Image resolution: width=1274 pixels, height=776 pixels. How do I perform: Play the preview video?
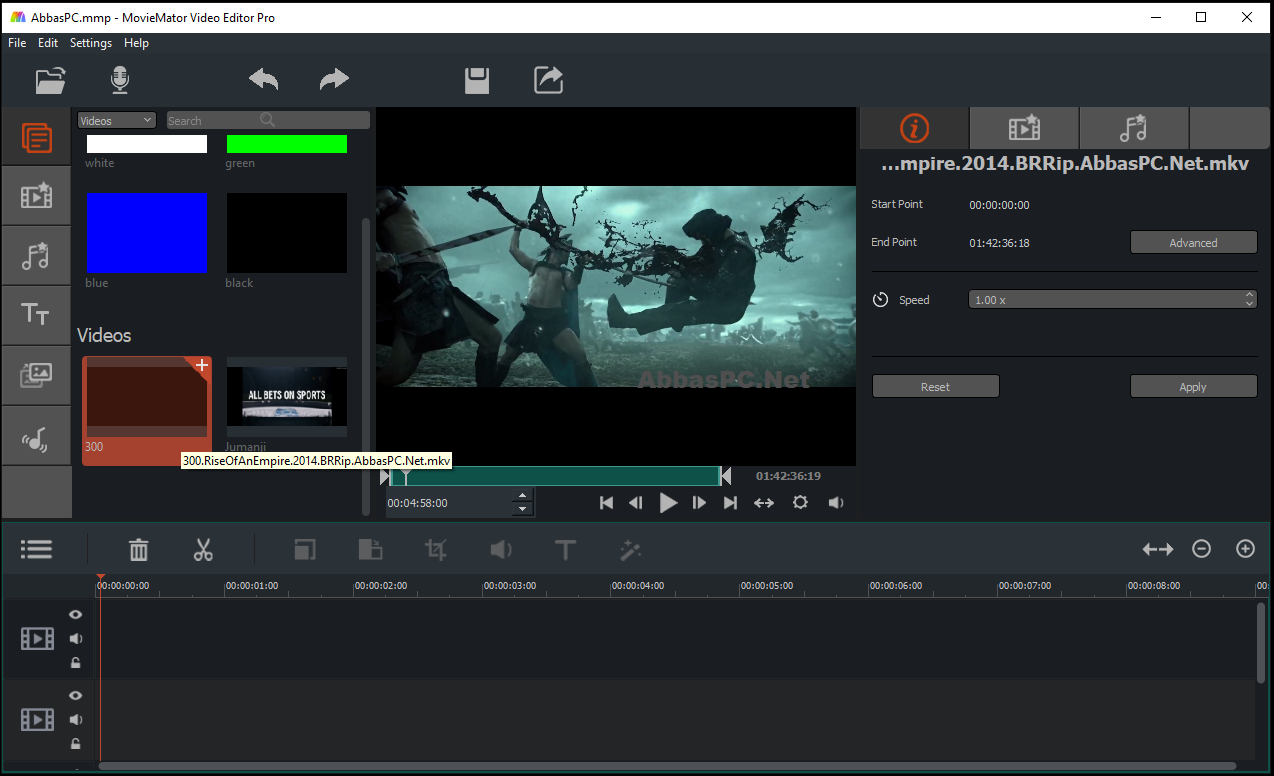pos(668,503)
